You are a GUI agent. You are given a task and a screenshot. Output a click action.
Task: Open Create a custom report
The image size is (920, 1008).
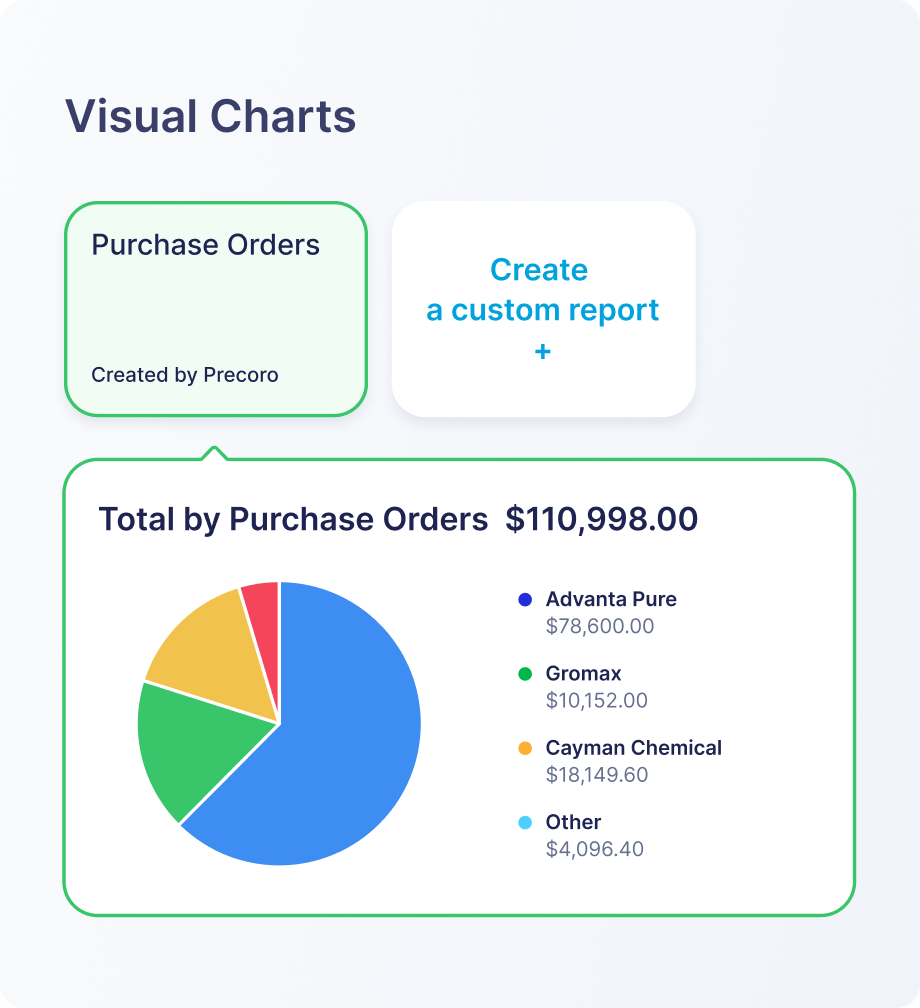coord(543,309)
